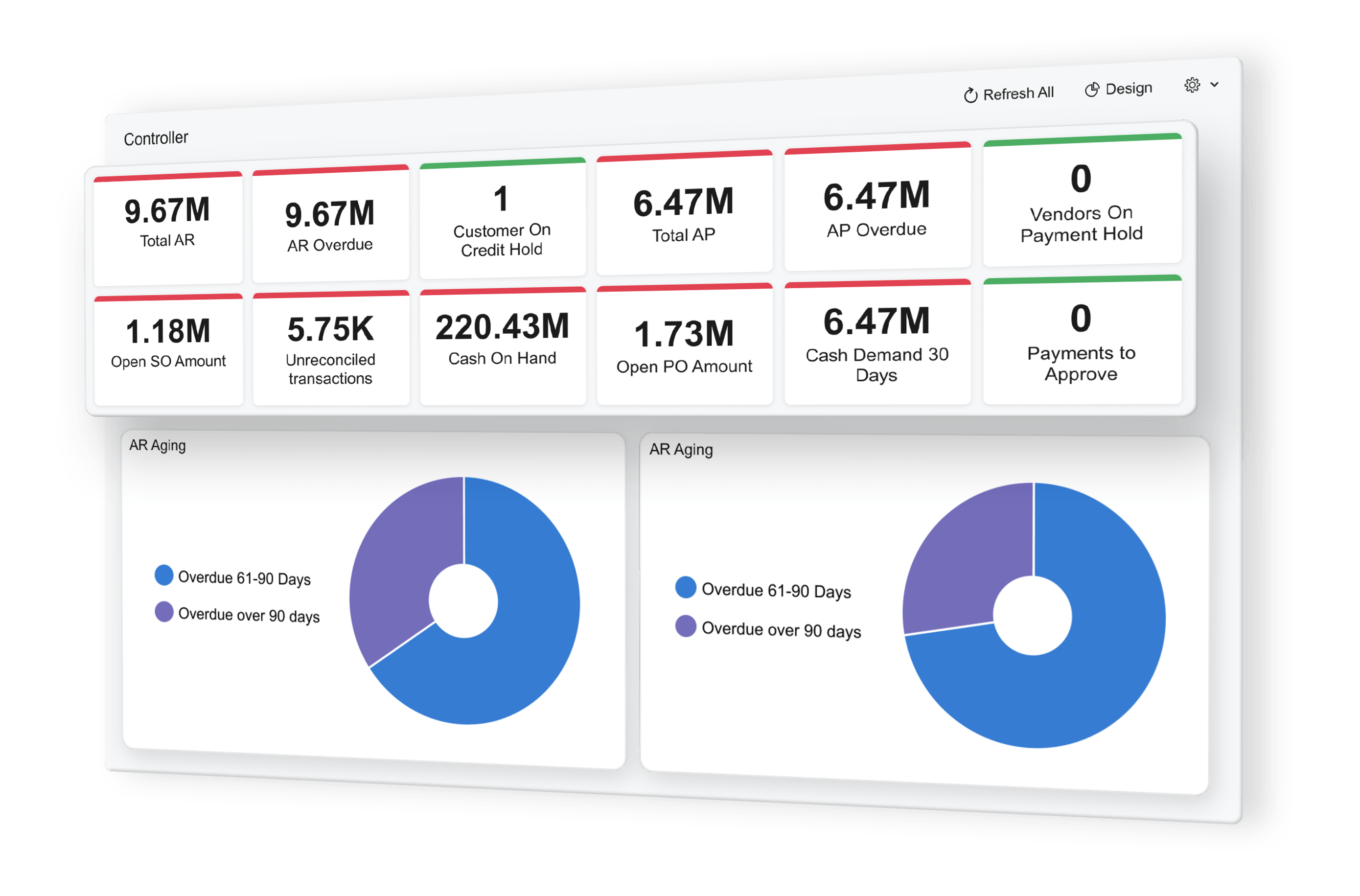Viewport: 1360px width, 896px height.
Task: Open the settings gear icon
Action: pos(1192,85)
